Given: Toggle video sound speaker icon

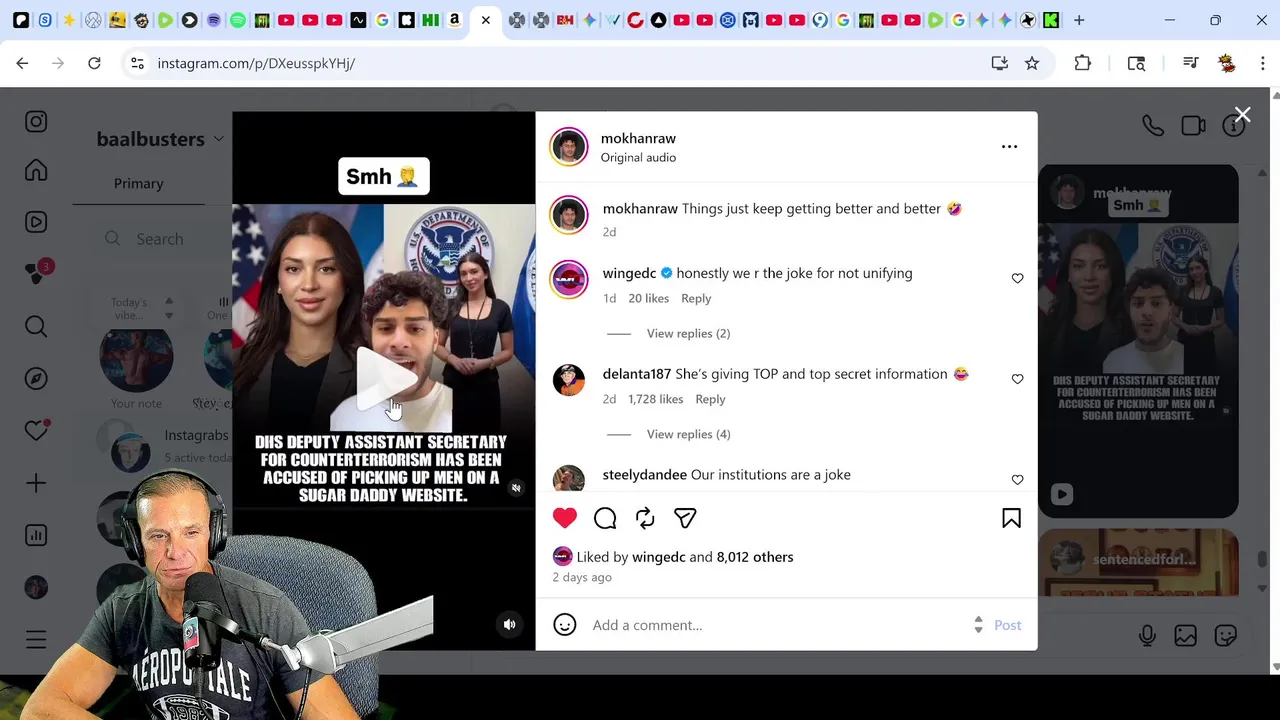Looking at the screenshot, I should (x=509, y=625).
